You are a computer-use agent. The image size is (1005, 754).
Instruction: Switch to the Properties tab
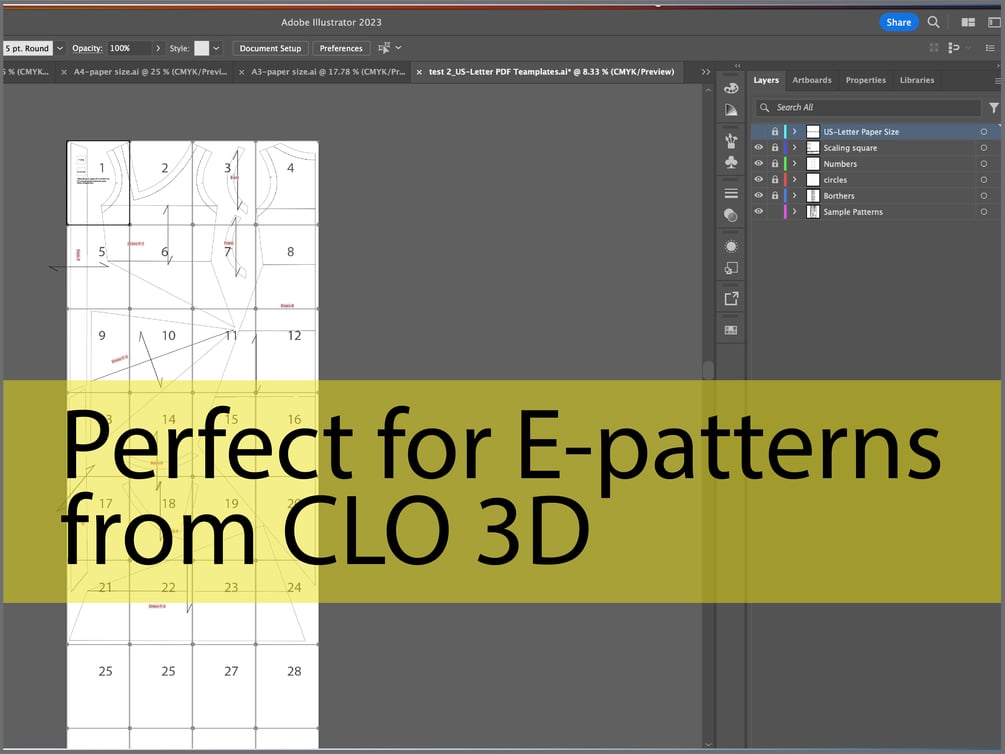(x=865, y=80)
